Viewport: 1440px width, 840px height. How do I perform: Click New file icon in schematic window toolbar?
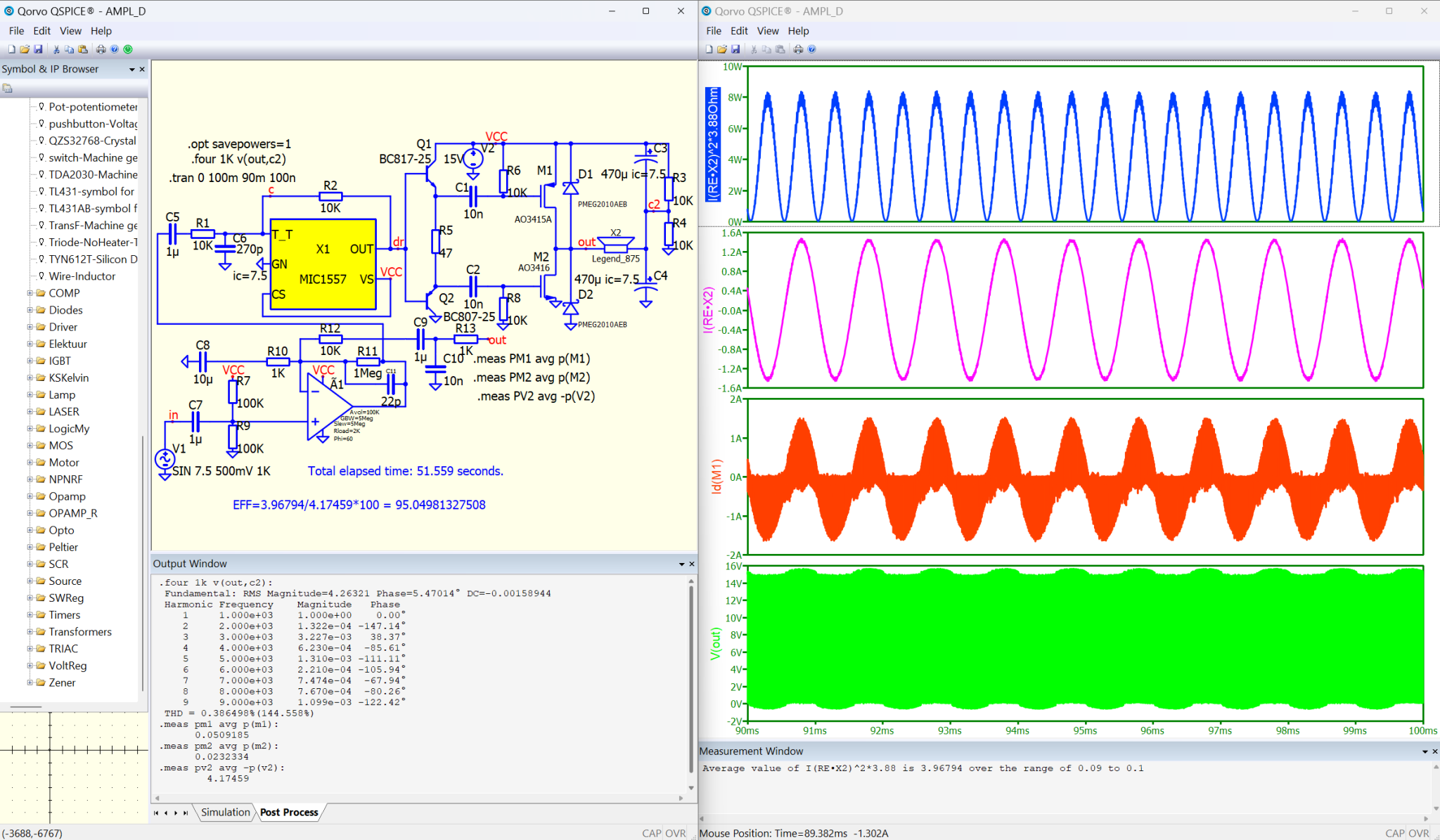pos(11,49)
